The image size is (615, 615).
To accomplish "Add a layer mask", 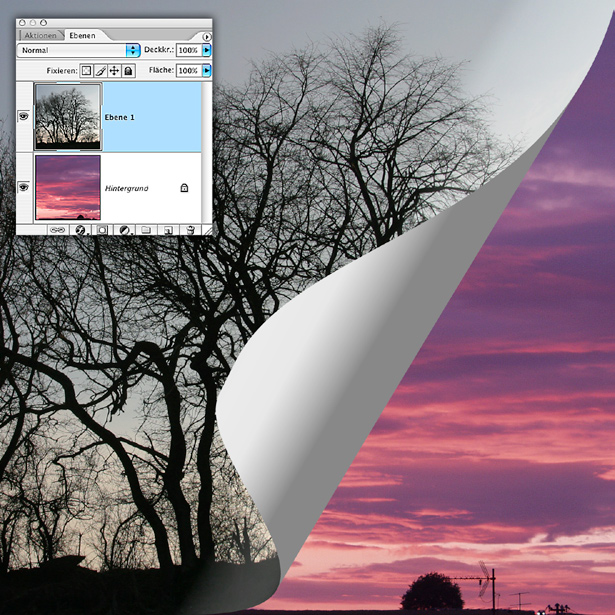I will click(x=102, y=230).
